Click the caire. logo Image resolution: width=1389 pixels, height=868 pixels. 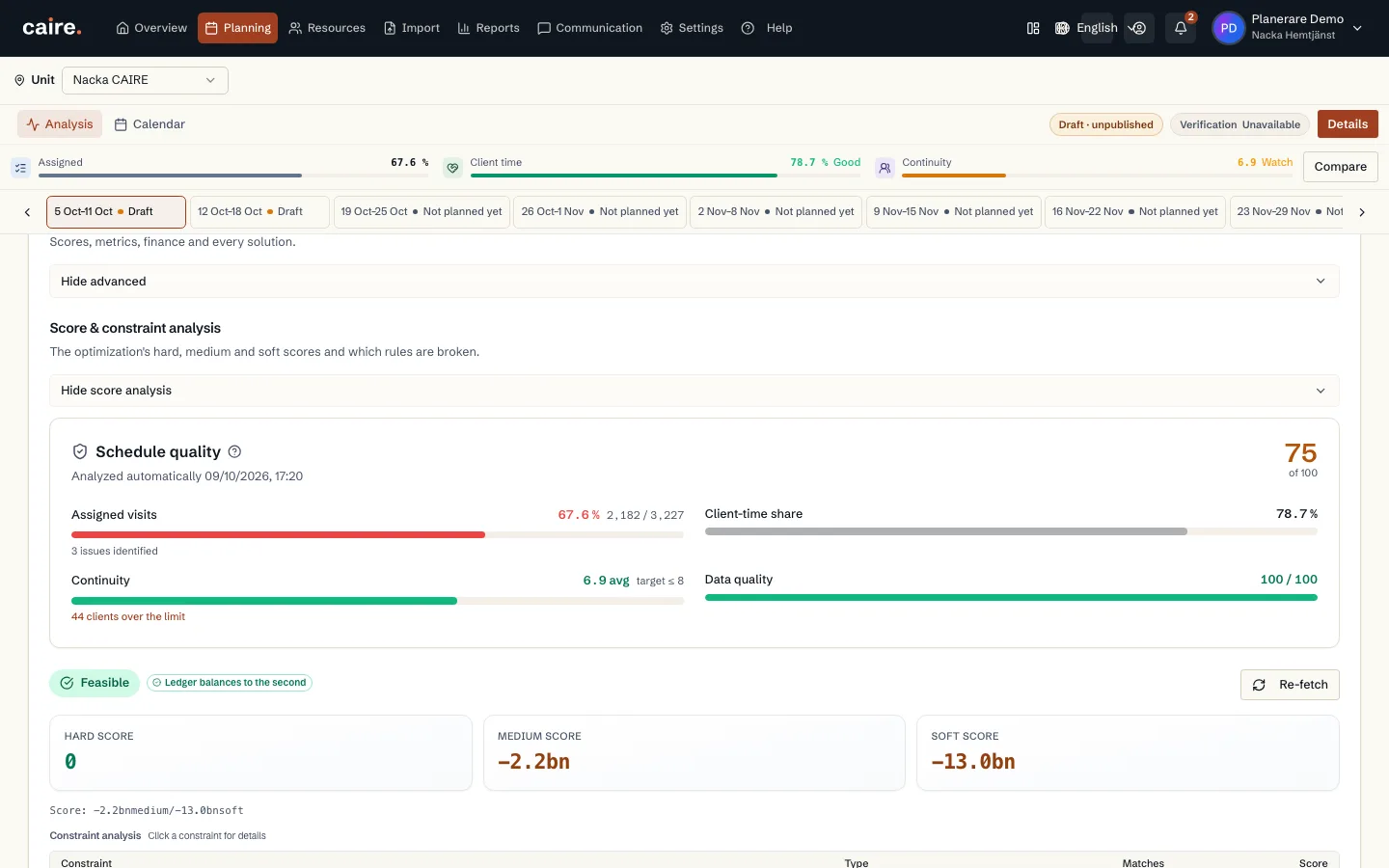click(52, 28)
